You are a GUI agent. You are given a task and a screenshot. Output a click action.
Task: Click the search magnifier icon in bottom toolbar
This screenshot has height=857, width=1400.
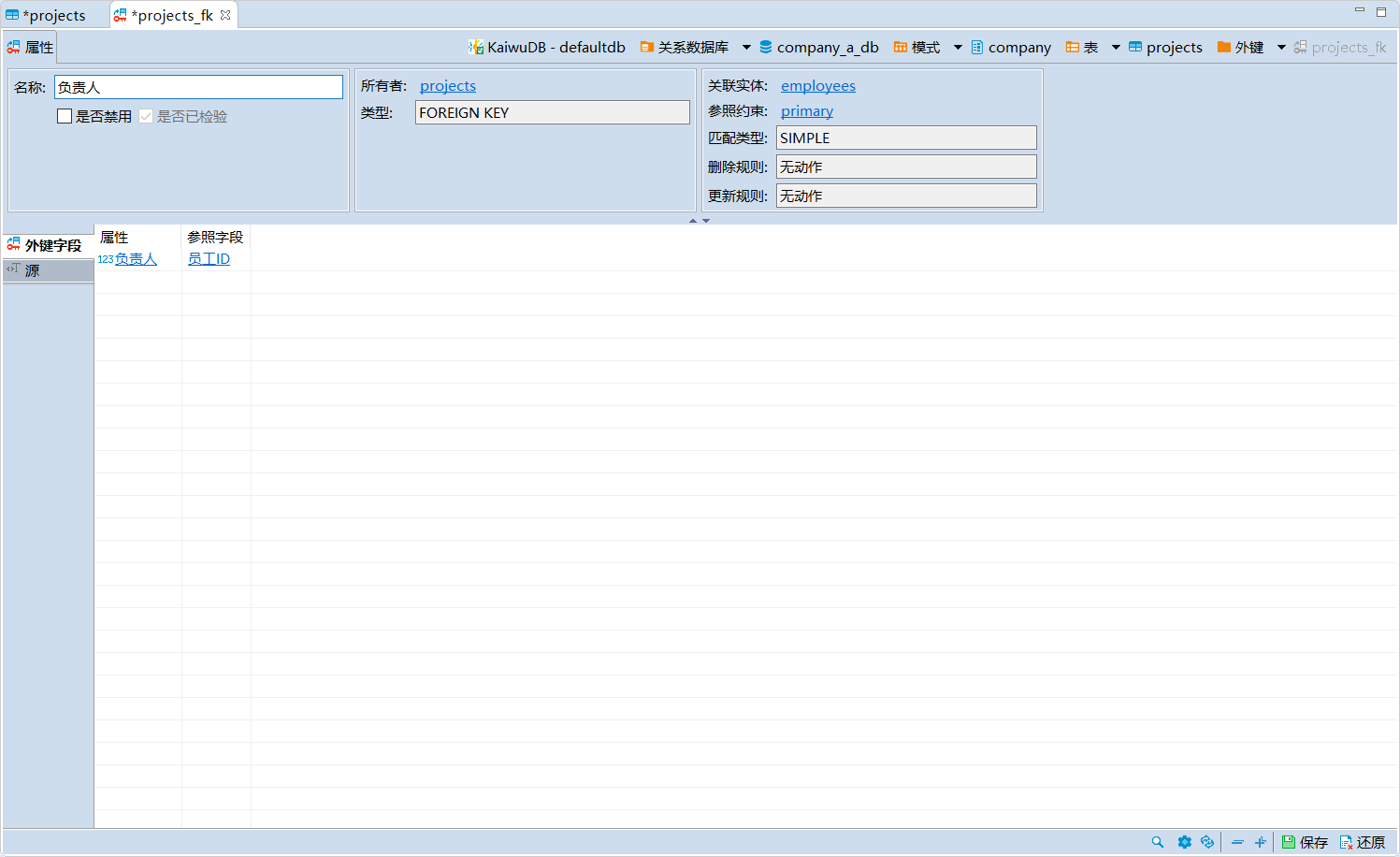click(x=1158, y=842)
